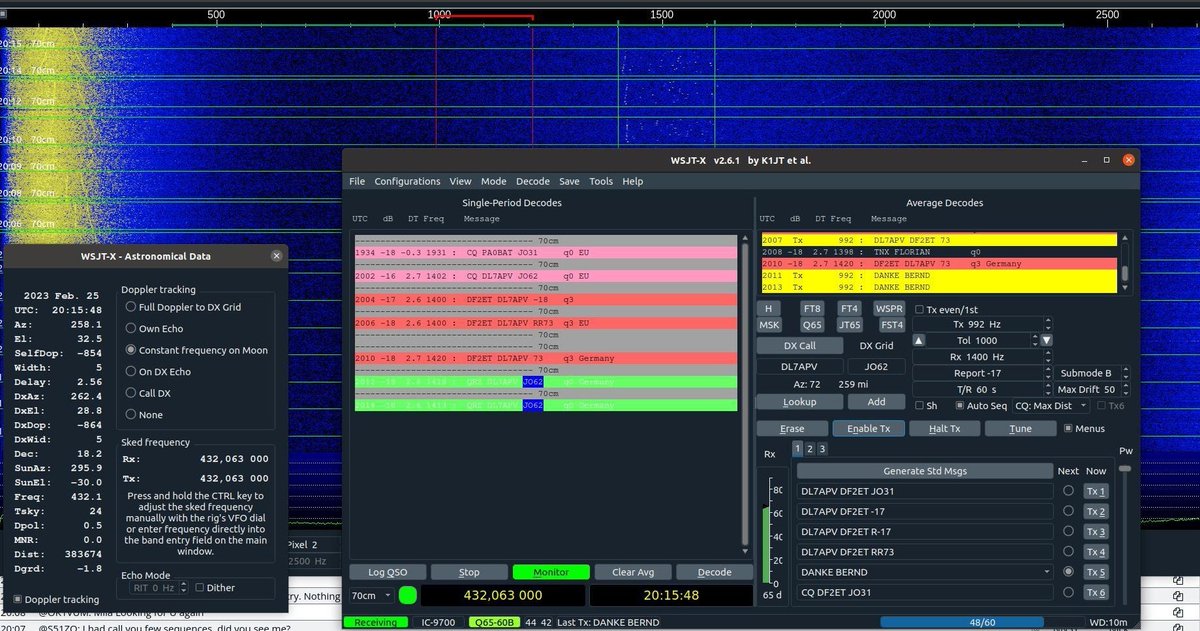Image resolution: width=1200 pixels, height=631 pixels.
Task: Click the Rx audio level meter
Action: click(x=768, y=530)
